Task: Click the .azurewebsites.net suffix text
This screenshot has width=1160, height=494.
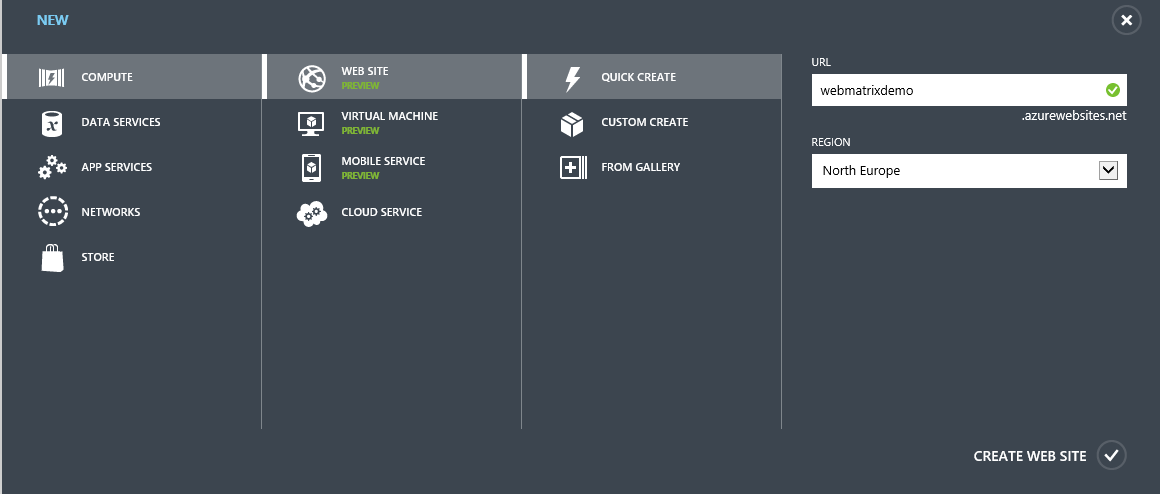Action: point(1073,116)
